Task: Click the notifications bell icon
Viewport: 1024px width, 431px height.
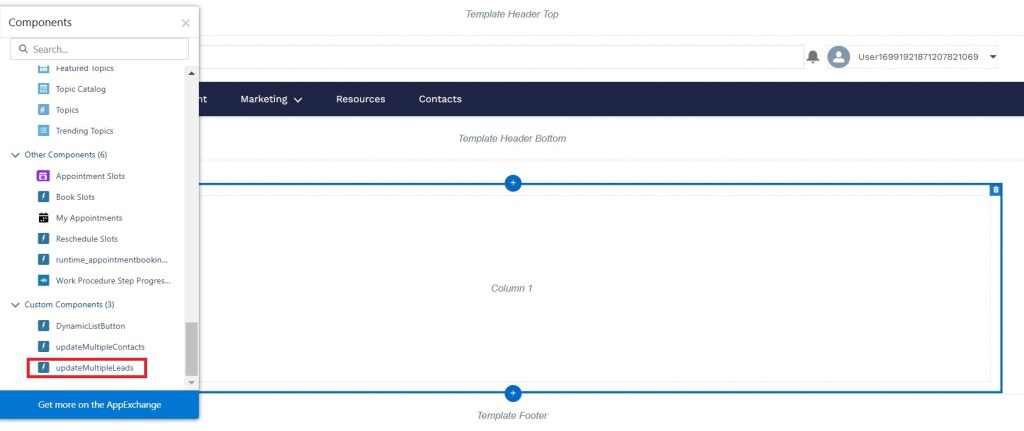Action: point(813,57)
